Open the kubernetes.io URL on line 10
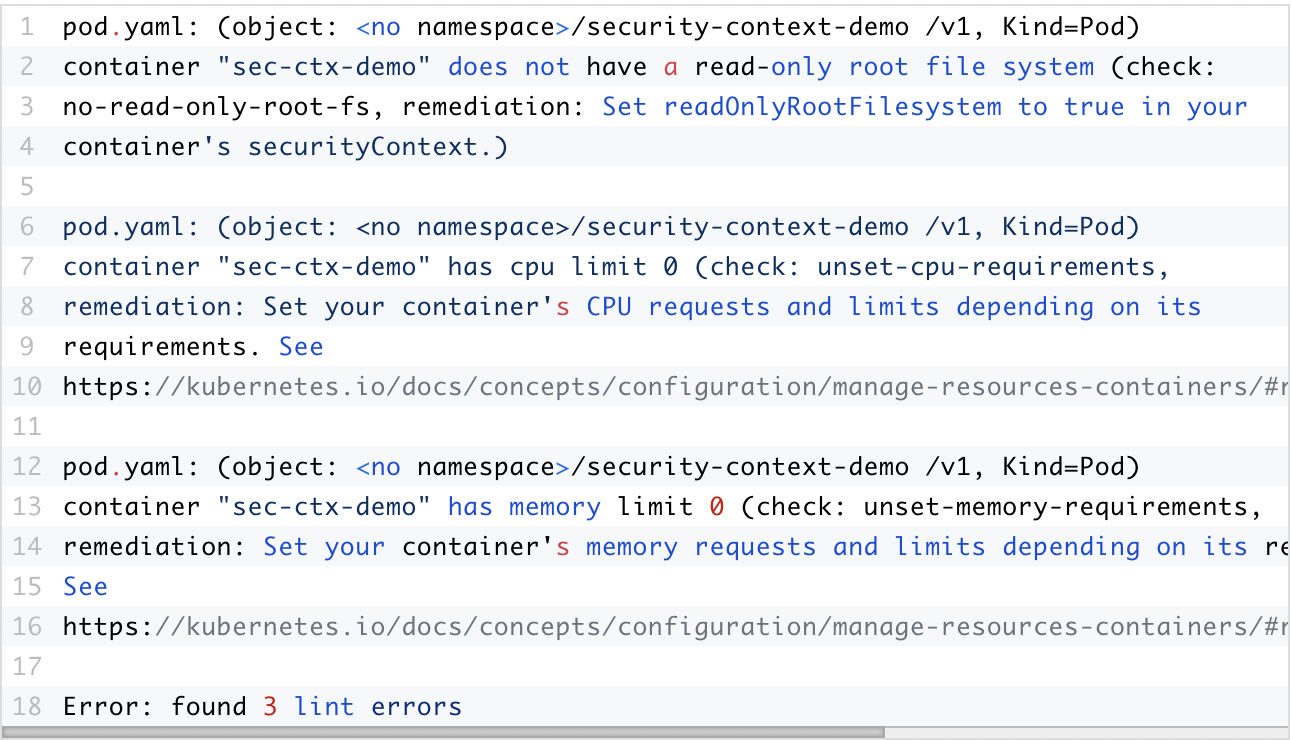Image resolution: width=1292 pixels, height=740 pixels. [x=670, y=387]
